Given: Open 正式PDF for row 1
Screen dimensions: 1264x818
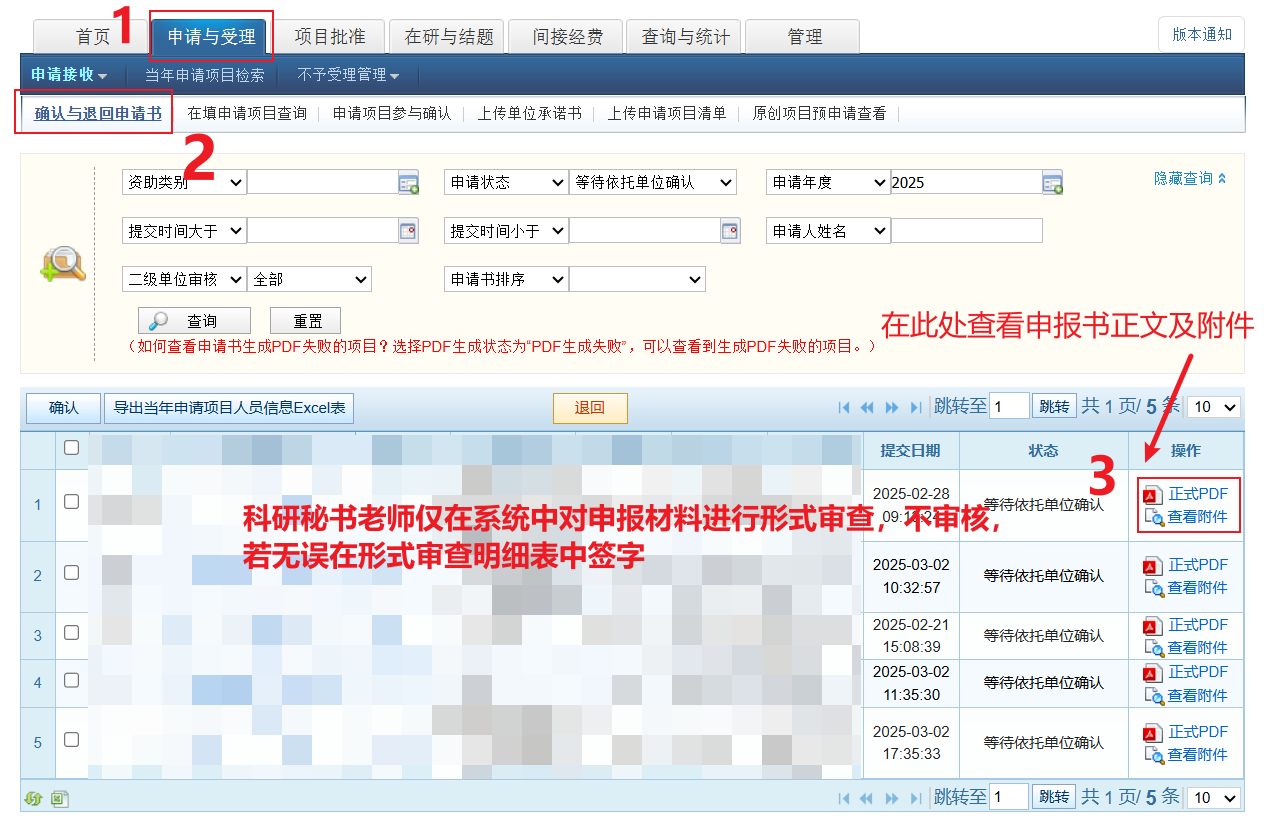Looking at the screenshot, I should coord(1197,494).
